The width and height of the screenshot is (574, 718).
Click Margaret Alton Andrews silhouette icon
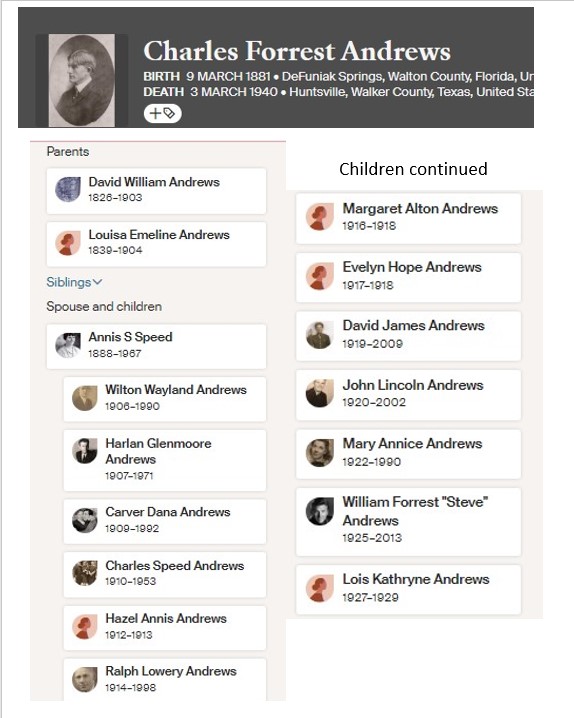pyautogui.click(x=319, y=217)
